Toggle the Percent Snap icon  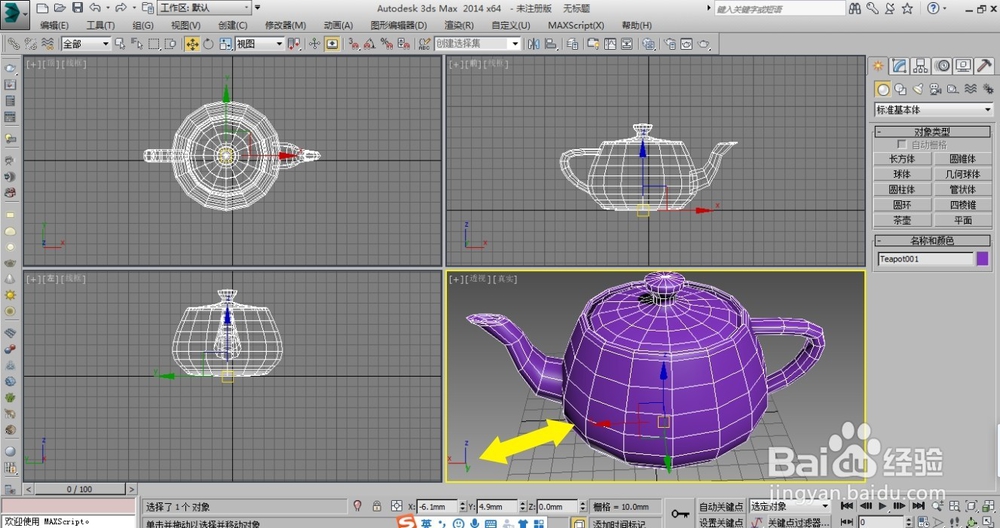[386, 44]
